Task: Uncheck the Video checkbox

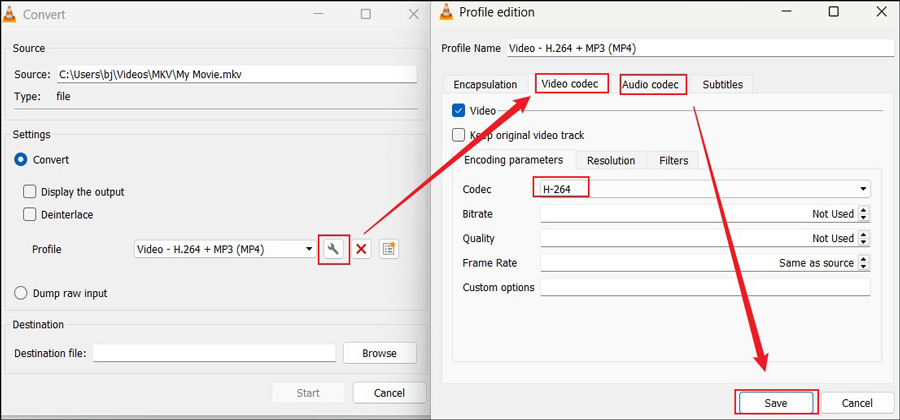Action: [x=459, y=111]
